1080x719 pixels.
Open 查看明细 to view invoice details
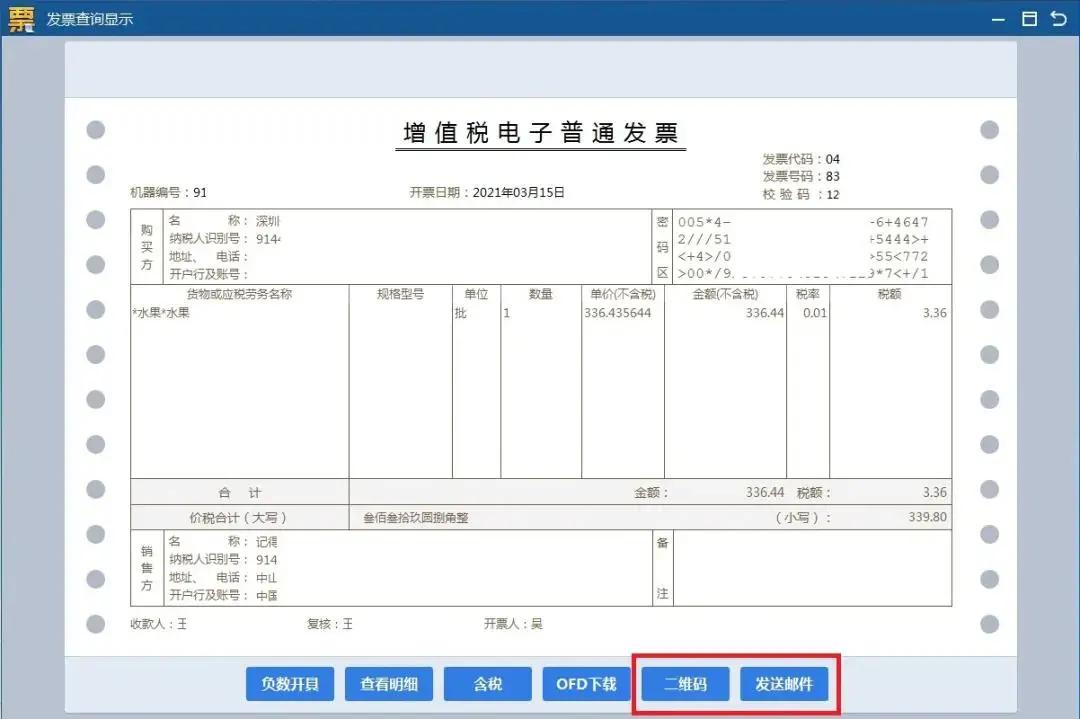point(389,684)
